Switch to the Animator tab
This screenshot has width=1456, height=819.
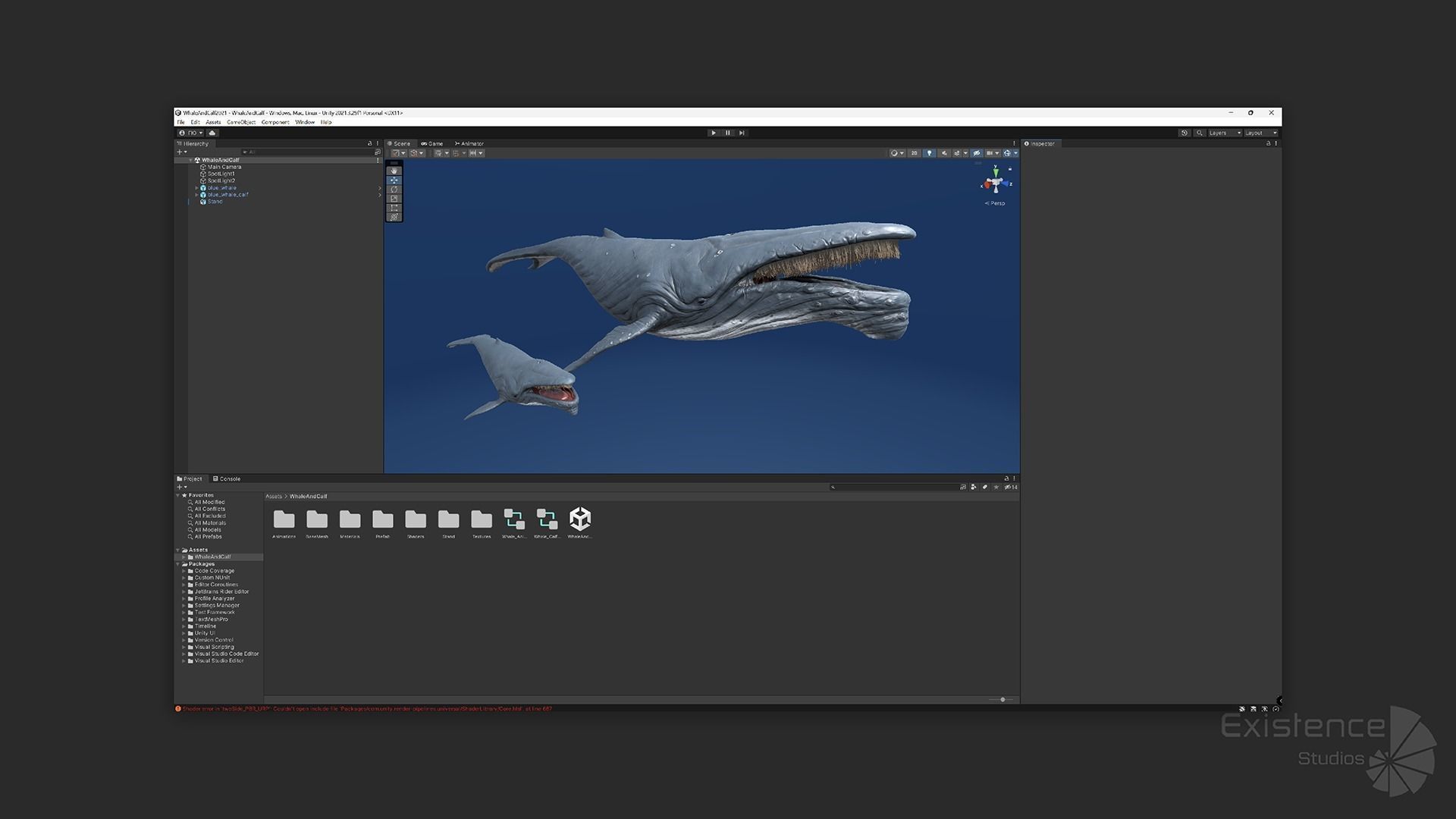(469, 143)
